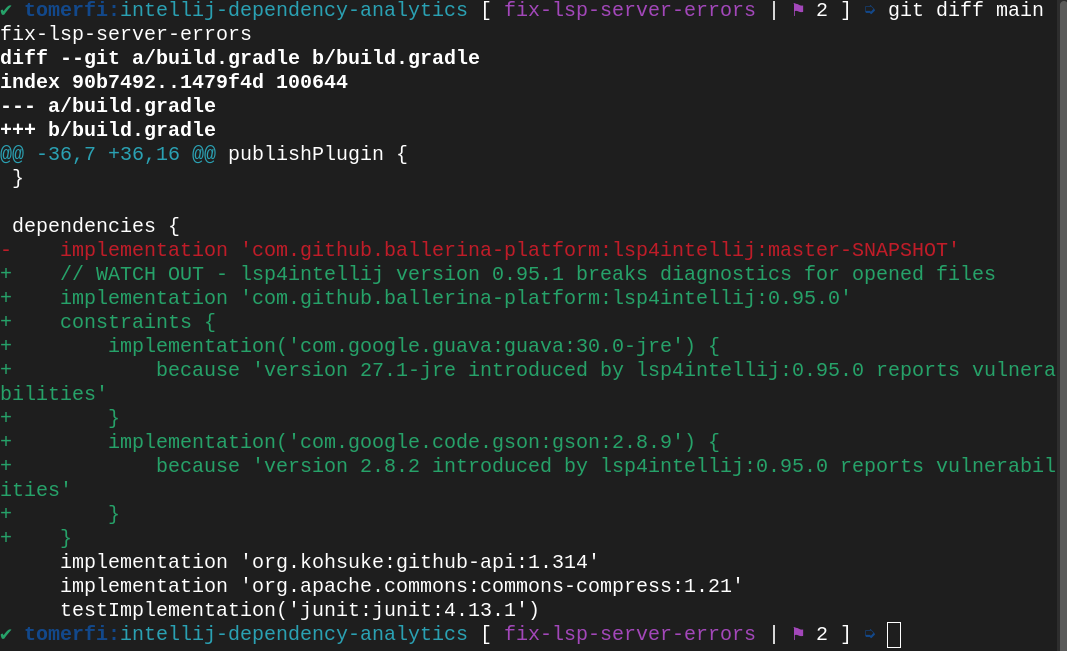Viewport: 1067px width, 651px height.
Task: Click 'fix-lsp-server-errors' in the bottom prompt
Action: point(629,634)
